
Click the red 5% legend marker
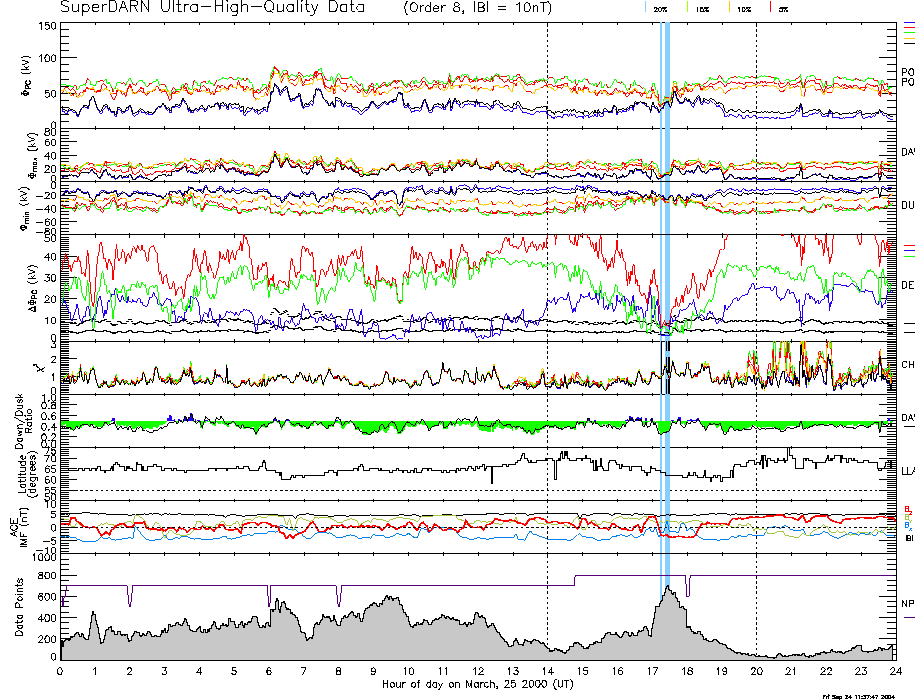point(768,8)
